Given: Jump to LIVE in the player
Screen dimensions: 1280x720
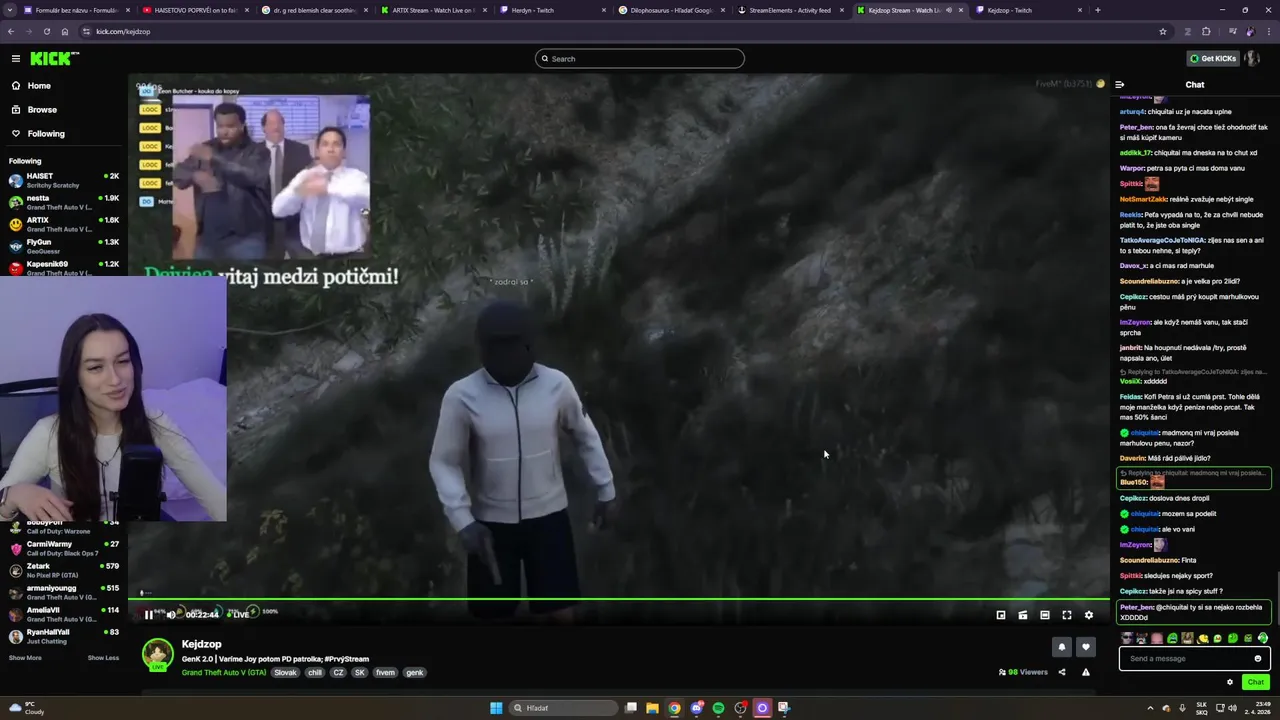Looking at the screenshot, I should coord(238,615).
